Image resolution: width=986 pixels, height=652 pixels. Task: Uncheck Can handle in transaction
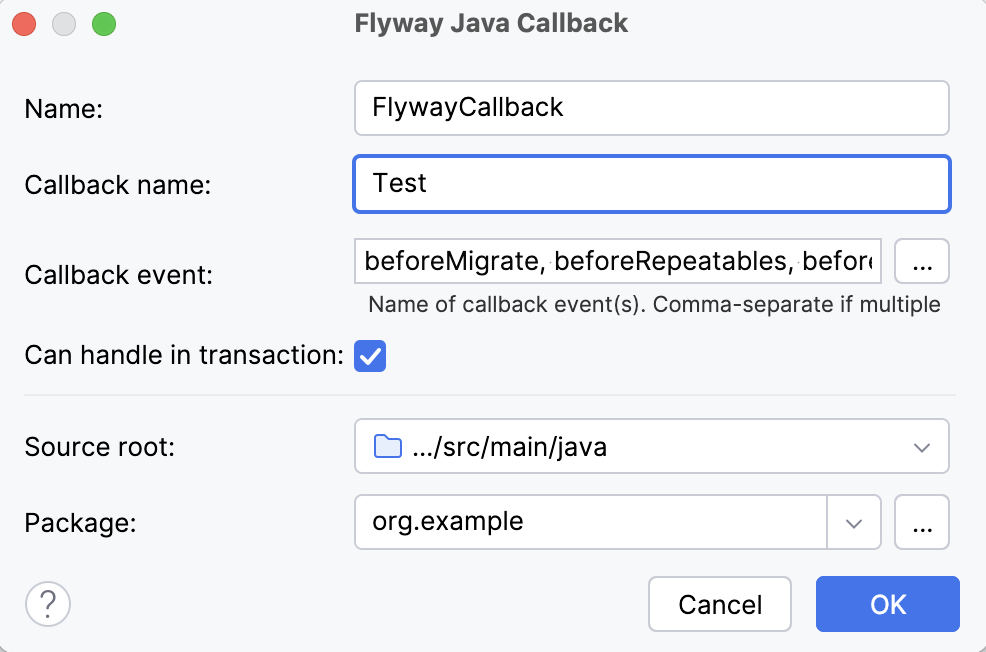(370, 356)
